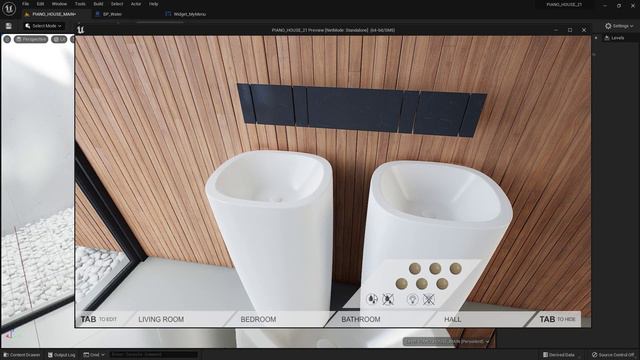The height and width of the screenshot is (360, 640).
Task: Click the save level icon in toolbar
Action: [9, 26]
